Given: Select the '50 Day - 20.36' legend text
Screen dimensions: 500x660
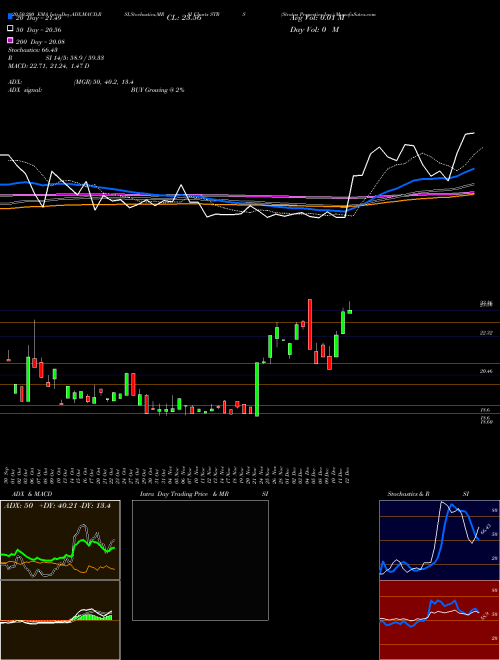Looking at the screenshot, I should (x=39, y=30).
